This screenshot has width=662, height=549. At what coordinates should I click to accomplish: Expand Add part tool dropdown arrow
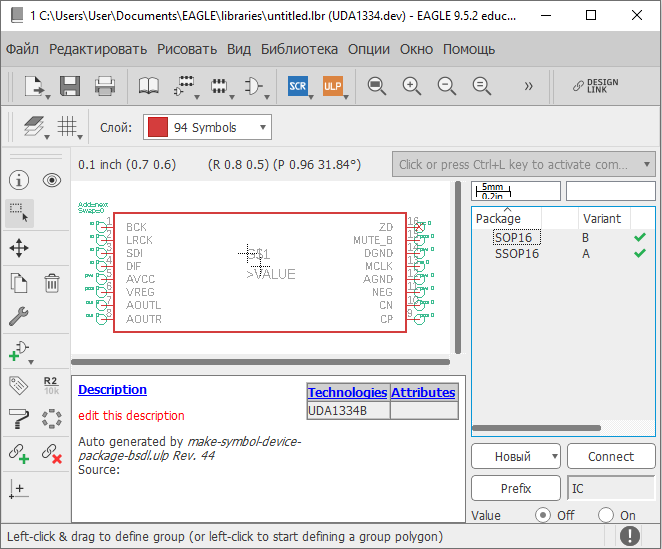click(31, 362)
